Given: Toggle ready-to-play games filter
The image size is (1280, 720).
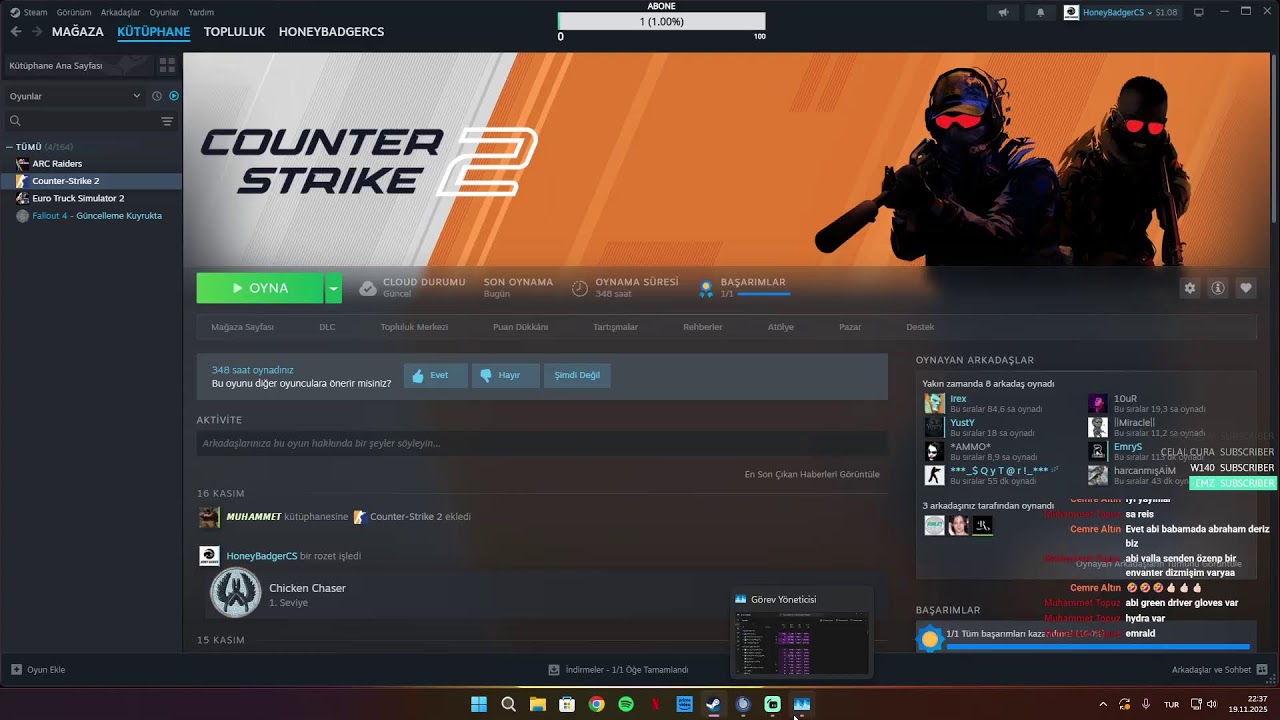Looking at the screenshot, I should pos(174,96).
